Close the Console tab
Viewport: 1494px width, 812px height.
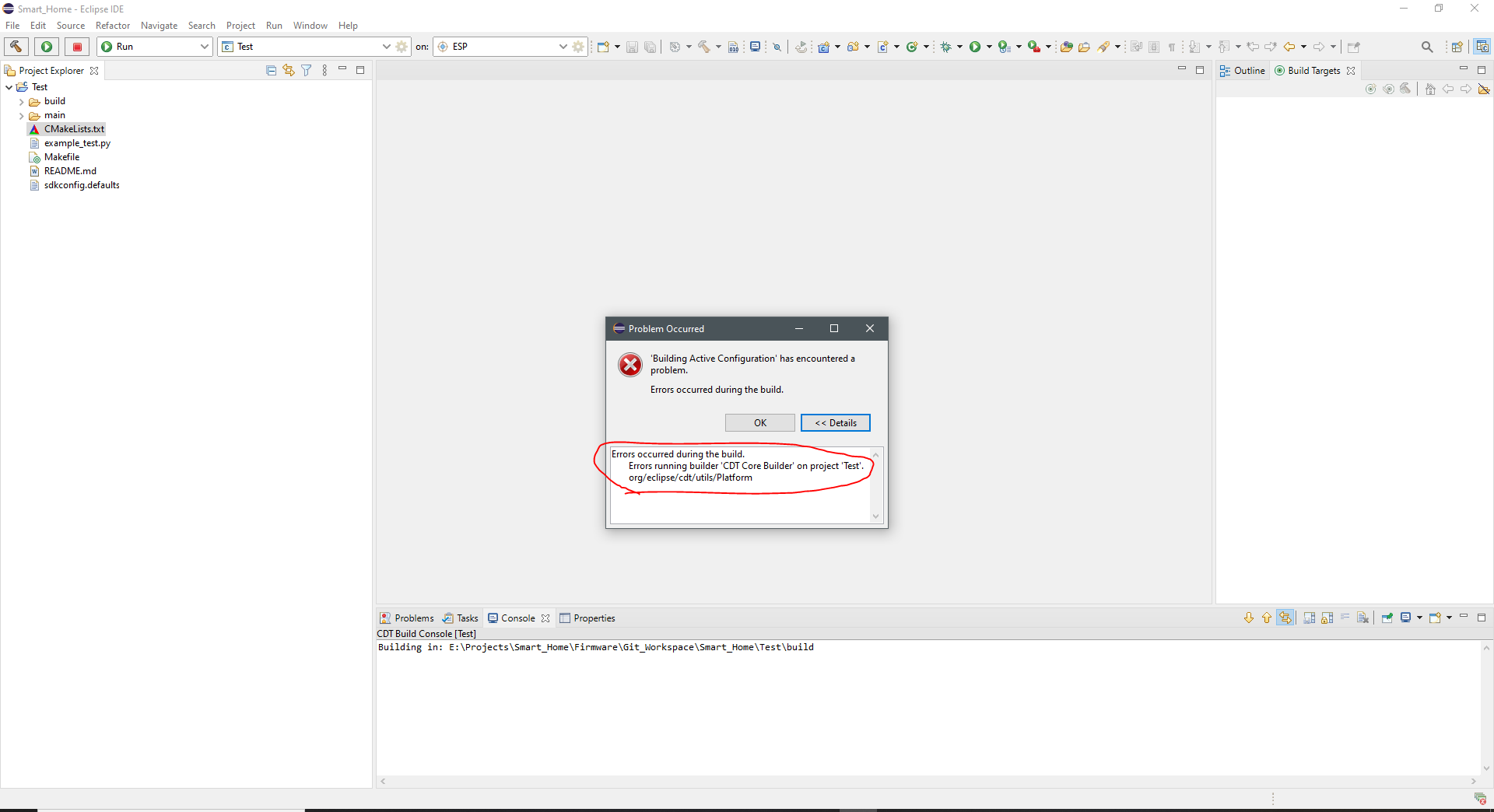(x=545, y=618)
